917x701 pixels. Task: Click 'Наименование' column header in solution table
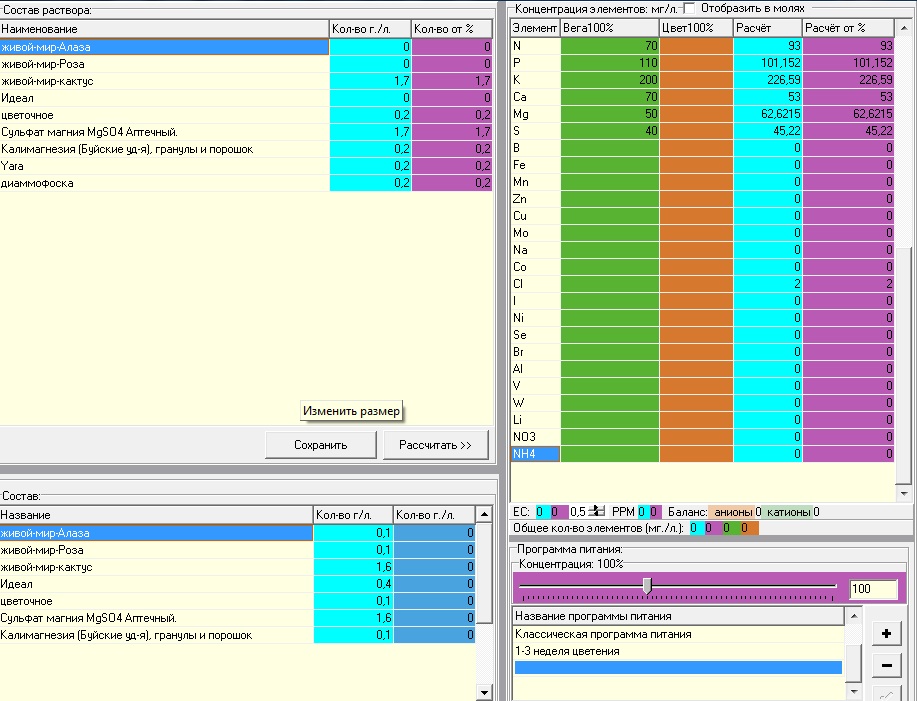pos(164,29)
